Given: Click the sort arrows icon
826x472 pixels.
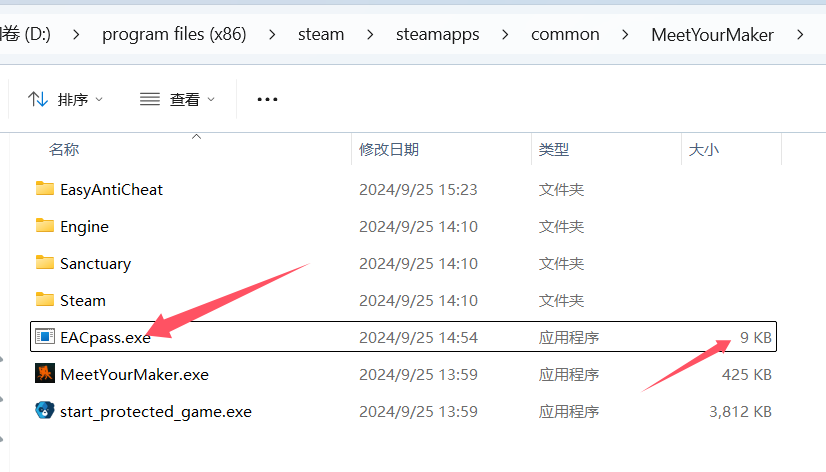Looking at the screenshot, I should [x=38, y=99].
